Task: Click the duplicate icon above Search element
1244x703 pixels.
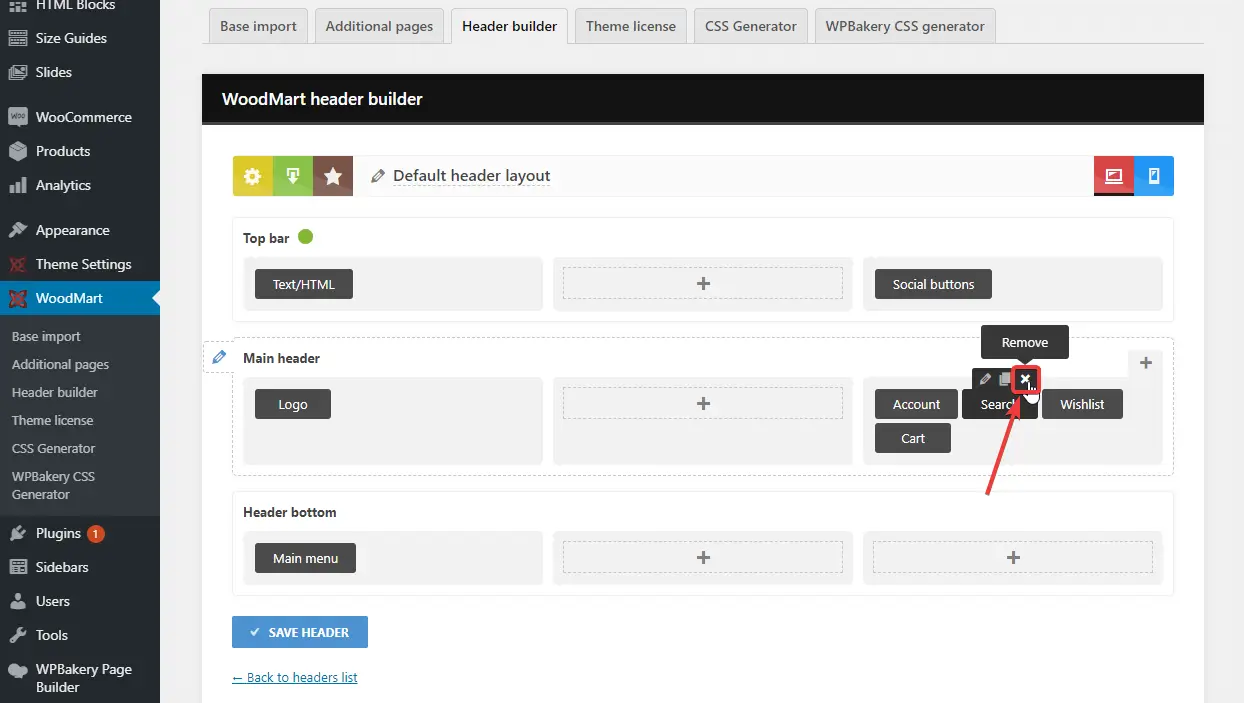Action: click(1005, 379)
